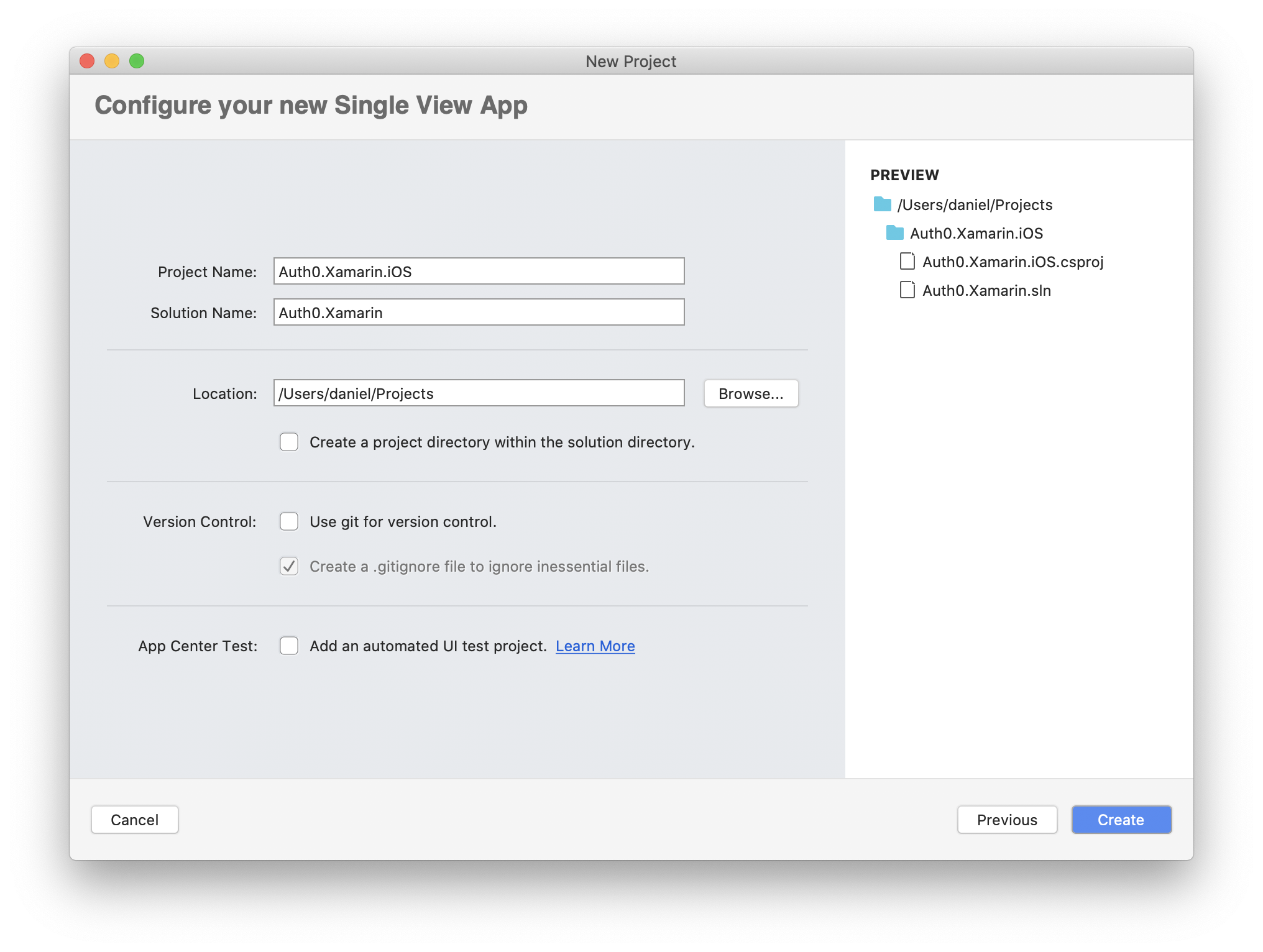Click Learn More link for App Center Test
The height and width of the screenshot is (952, 1263).
[x=598, y=645]
